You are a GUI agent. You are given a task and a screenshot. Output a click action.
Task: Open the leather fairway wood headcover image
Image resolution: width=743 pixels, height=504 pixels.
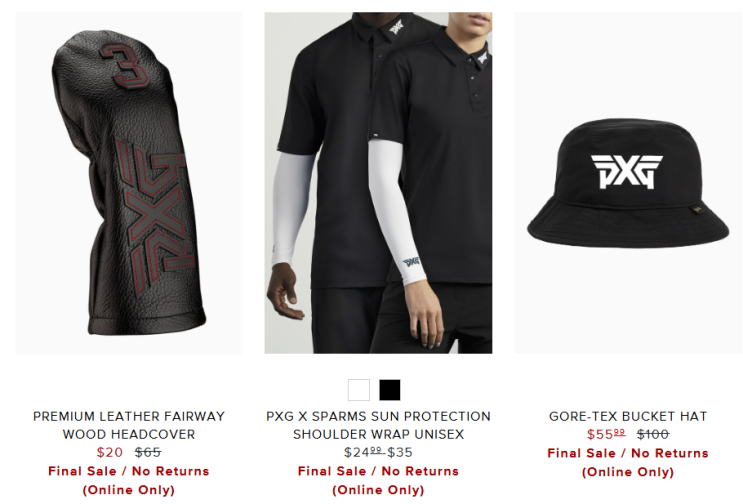[129, 183]
